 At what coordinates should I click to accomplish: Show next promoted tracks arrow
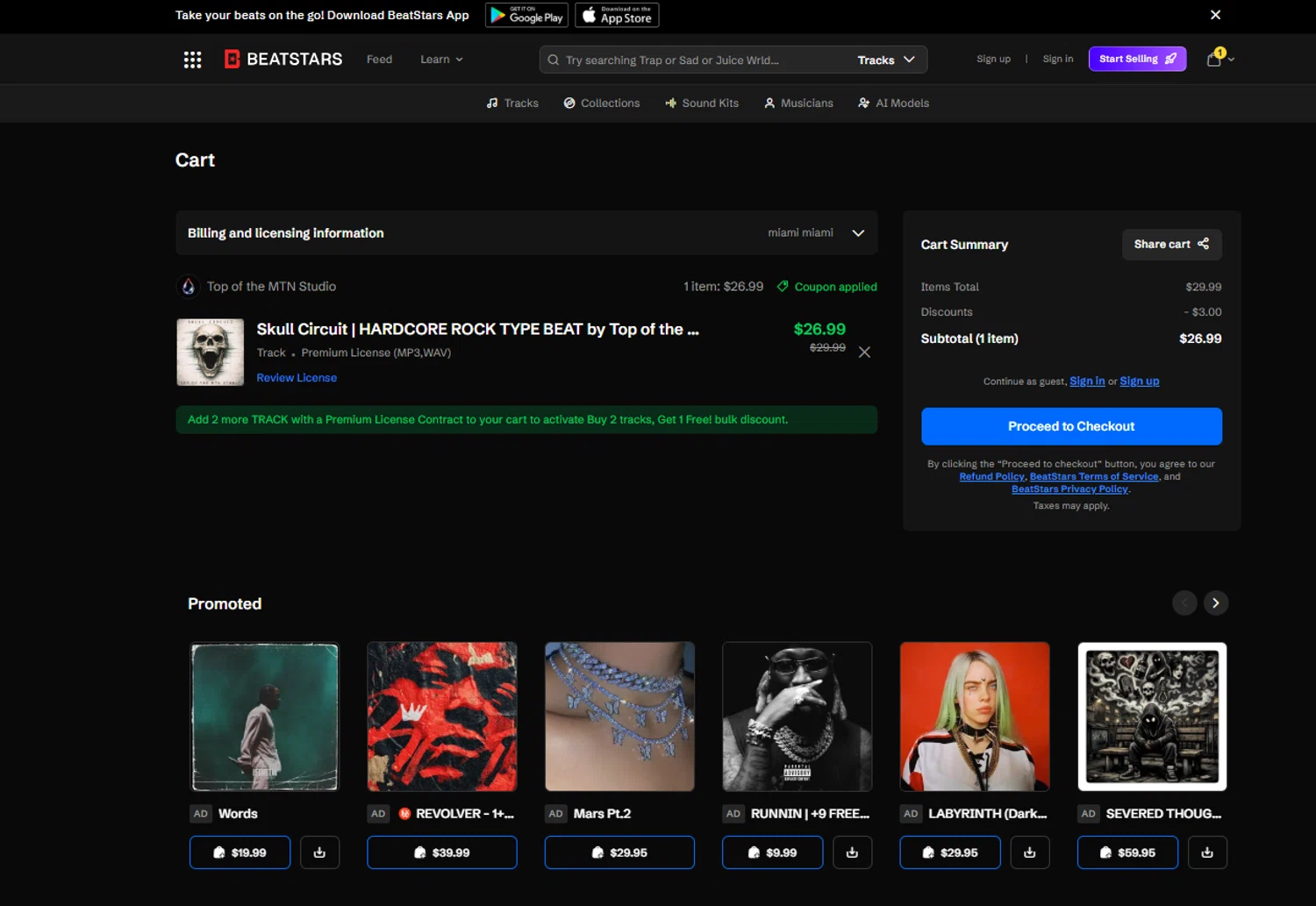coord(1215,603)
